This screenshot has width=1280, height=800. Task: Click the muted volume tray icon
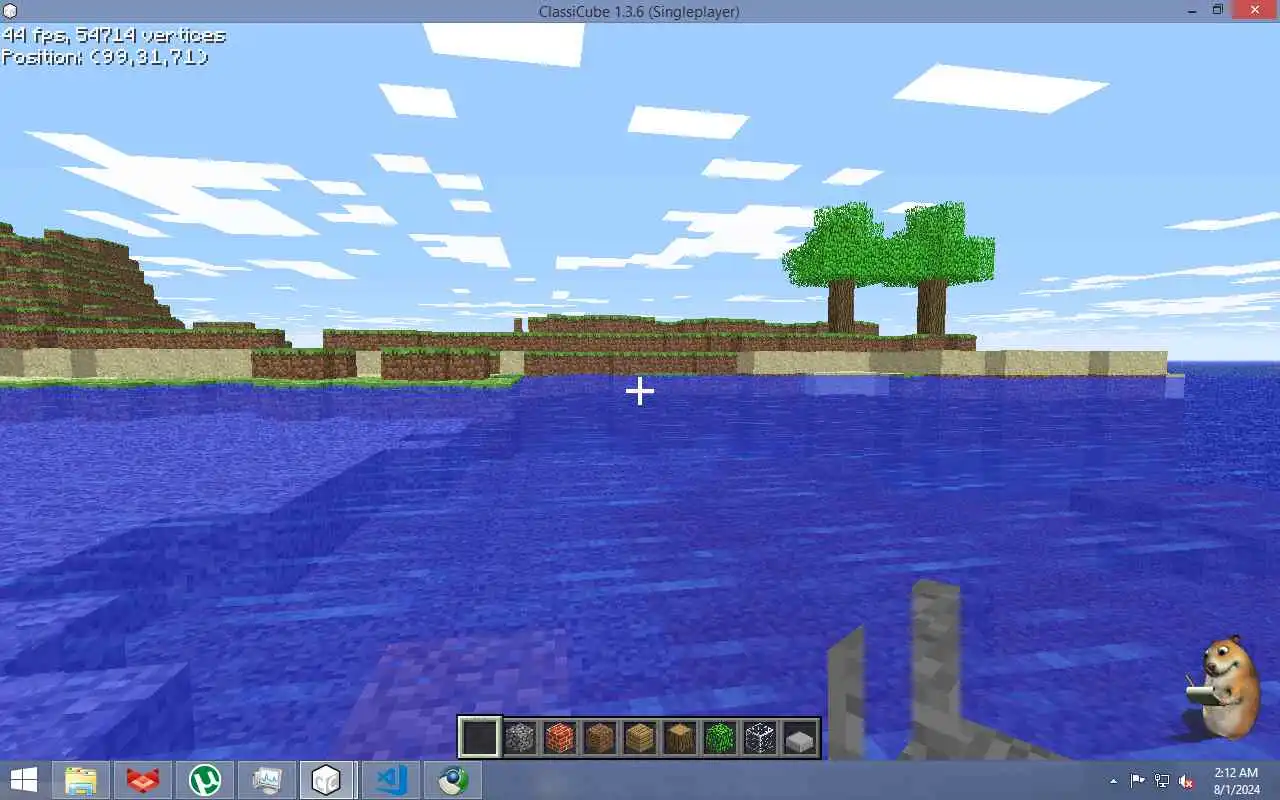1186,781
